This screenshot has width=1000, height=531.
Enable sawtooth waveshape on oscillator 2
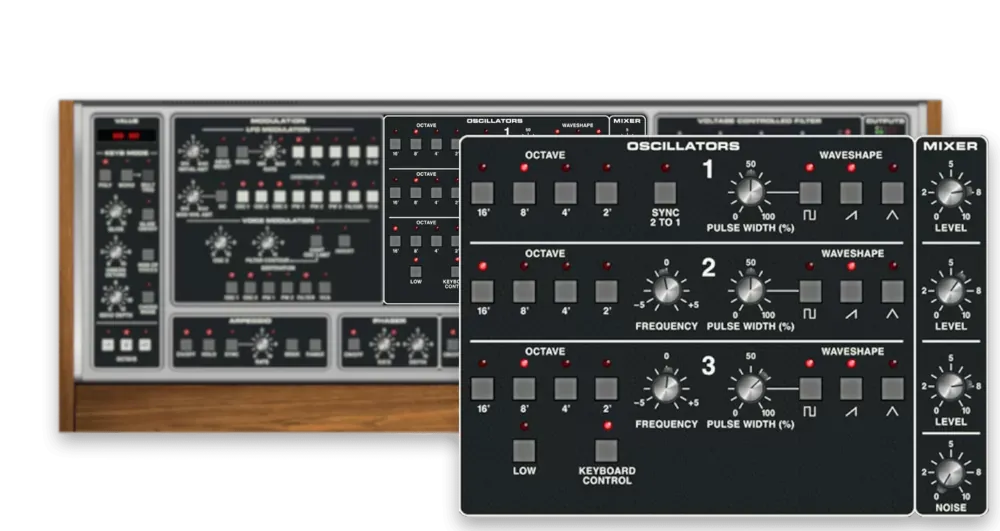851,291
